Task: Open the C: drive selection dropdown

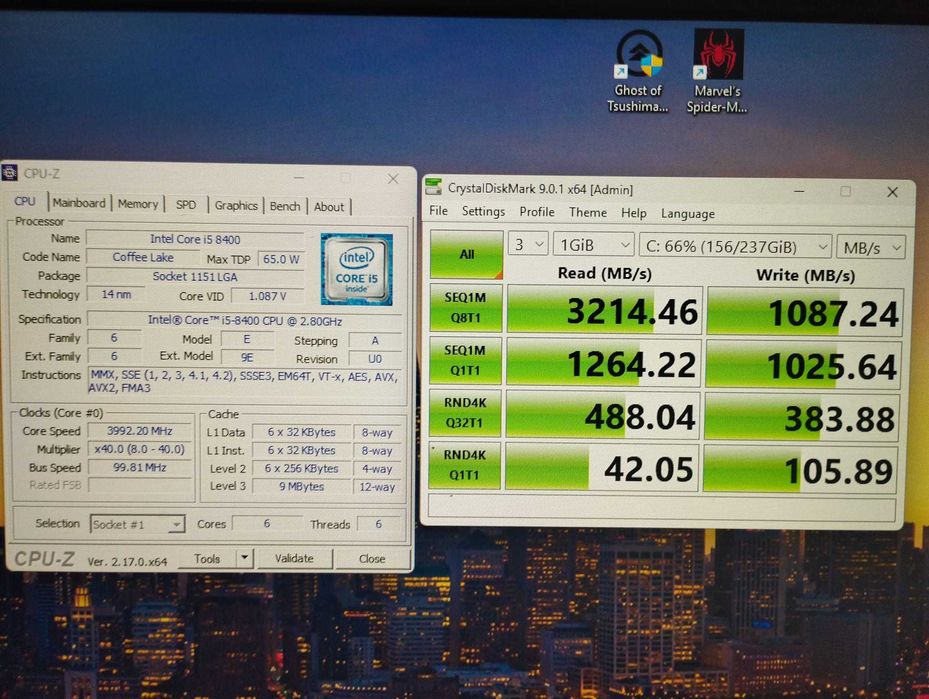Action: 735,246
